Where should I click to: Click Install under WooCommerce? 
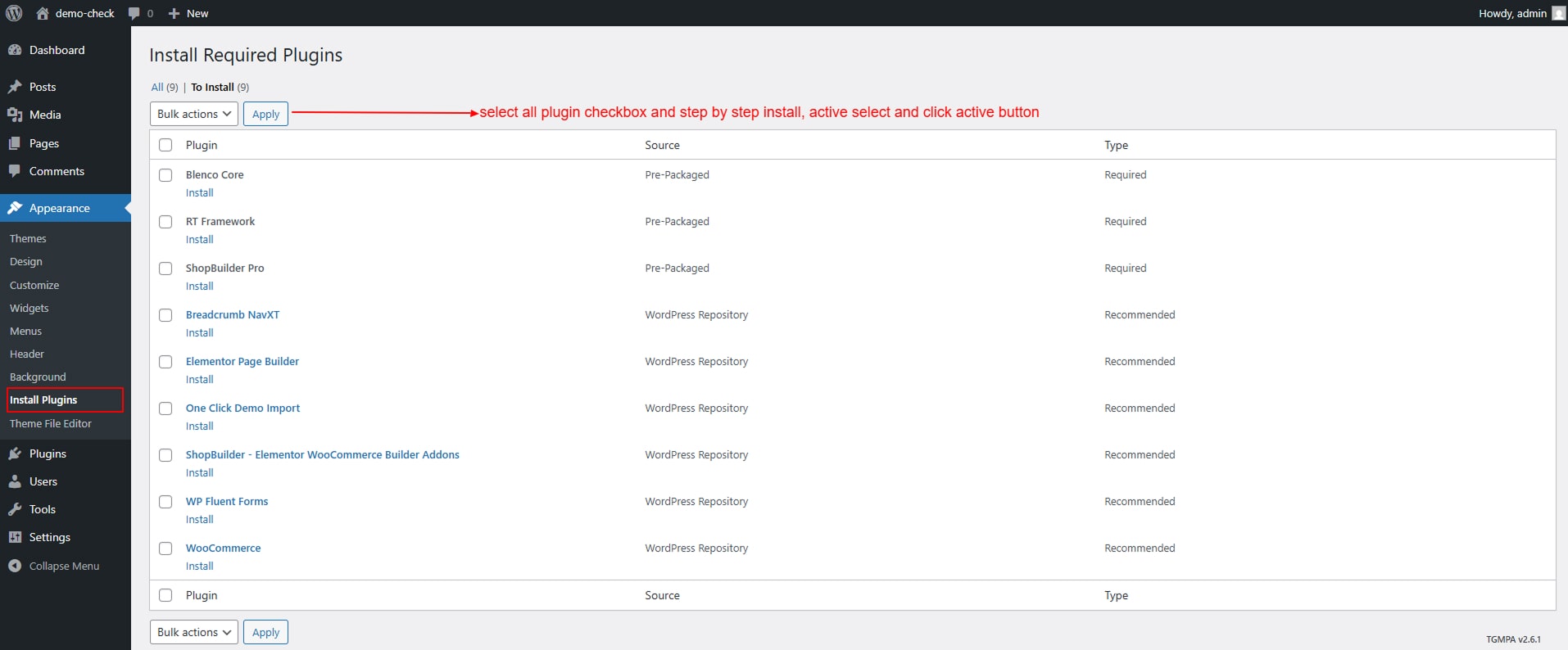pyautogui.click(x=199, y=566)
